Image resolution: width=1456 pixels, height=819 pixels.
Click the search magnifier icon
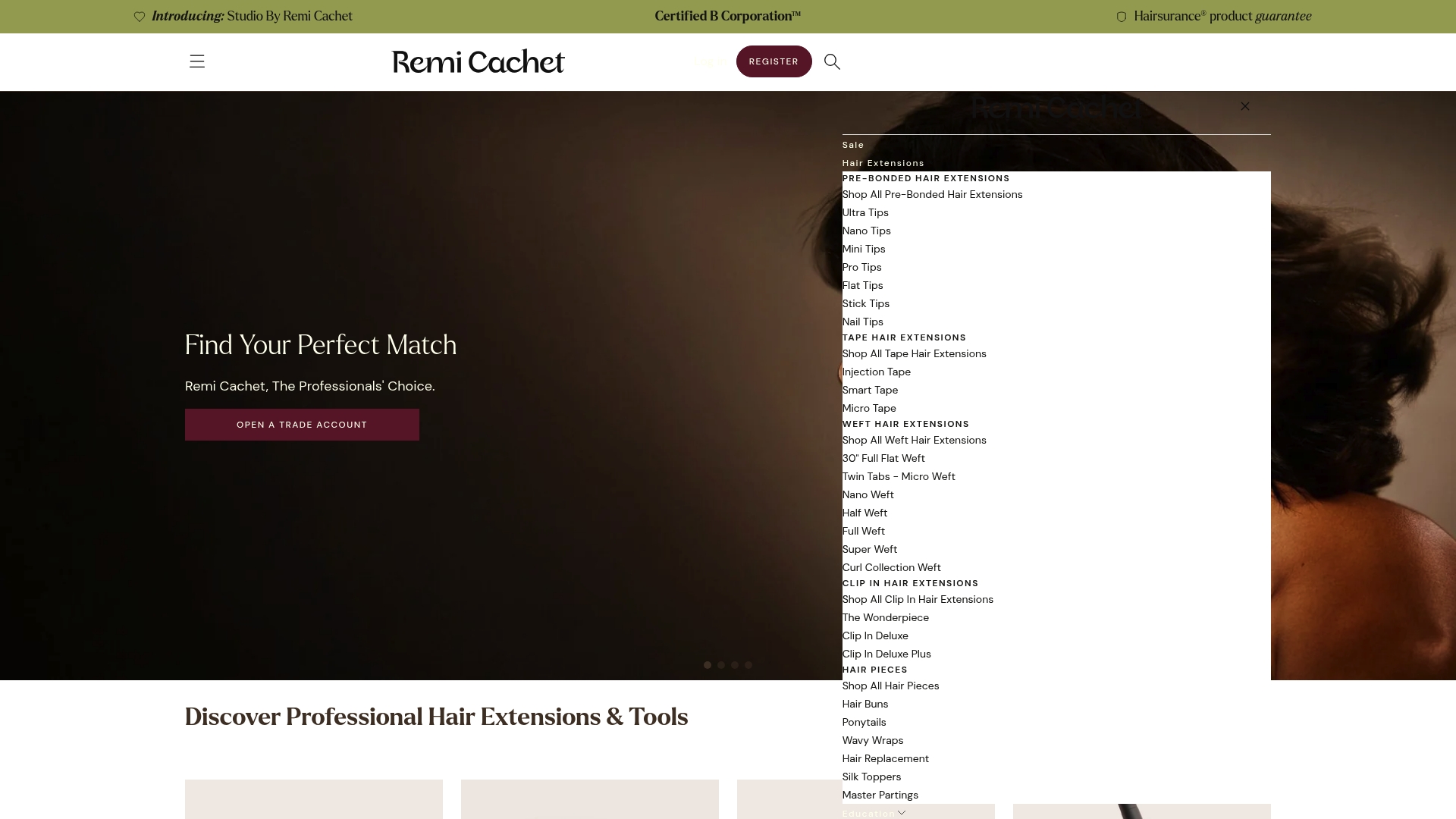point(832,61)
